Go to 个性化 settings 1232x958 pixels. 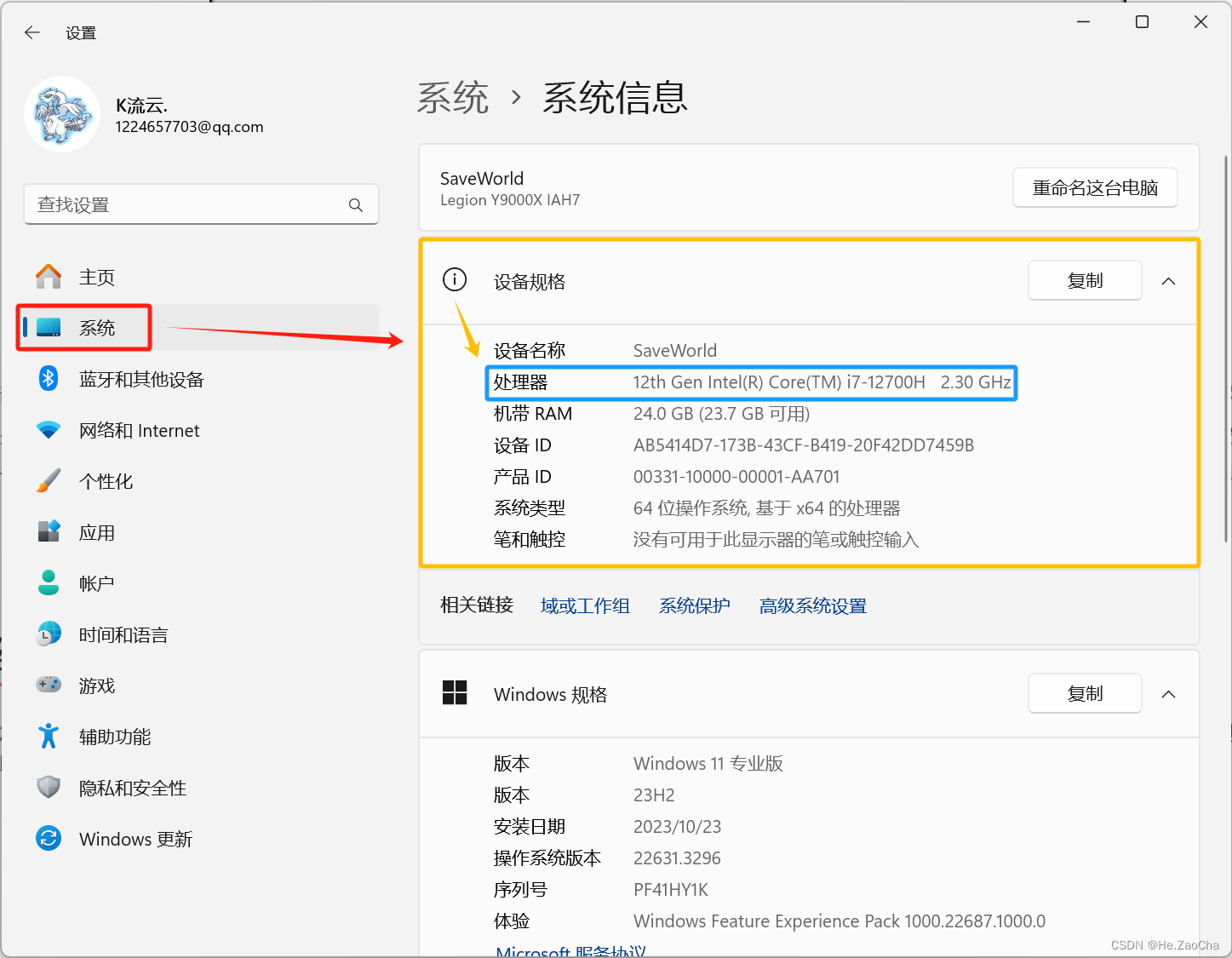(x=201, y=481)
